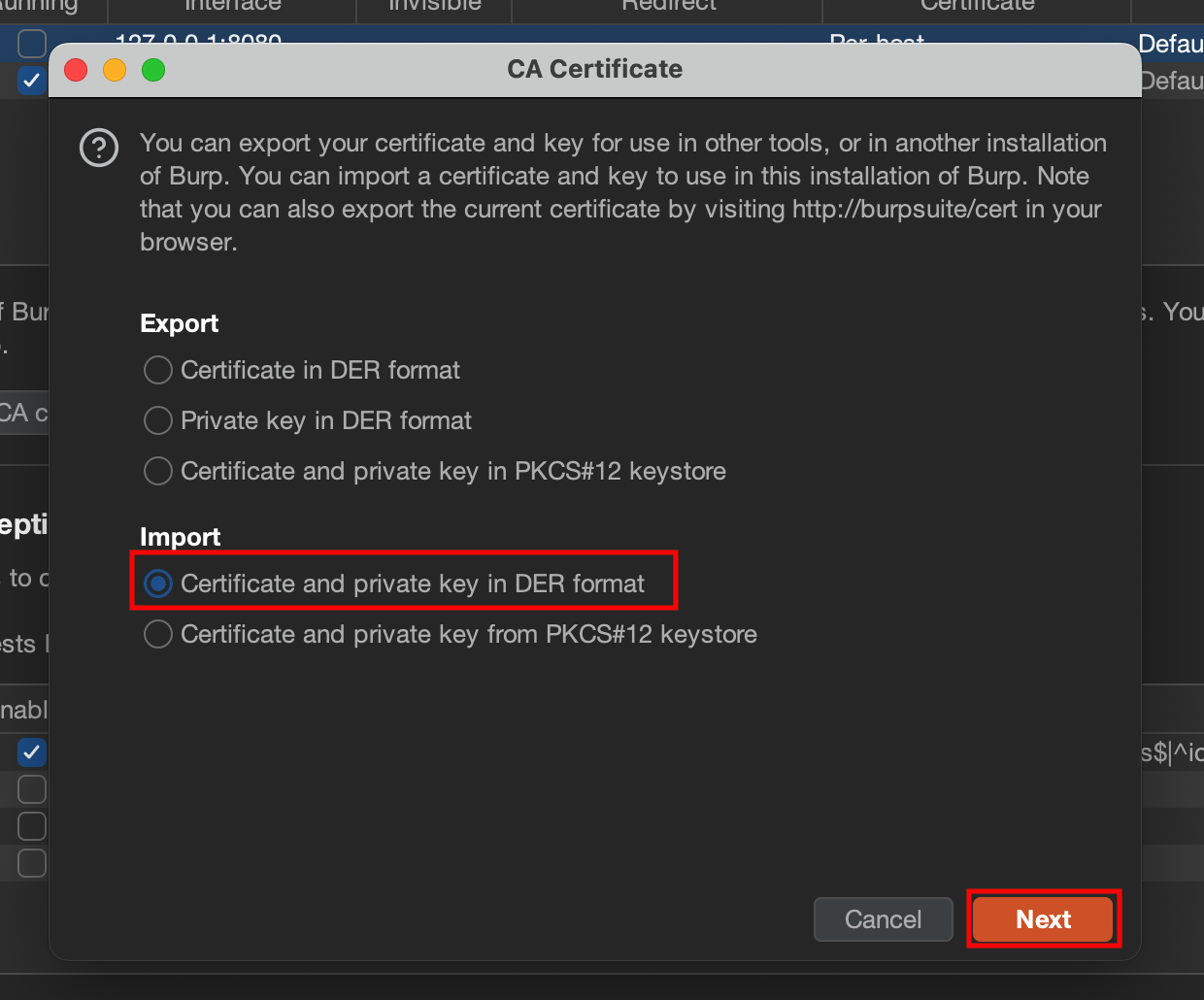The height and width of the screenshot is (1000, 1204).
Task: Click the Next button
Action: tap(1043, 919)
